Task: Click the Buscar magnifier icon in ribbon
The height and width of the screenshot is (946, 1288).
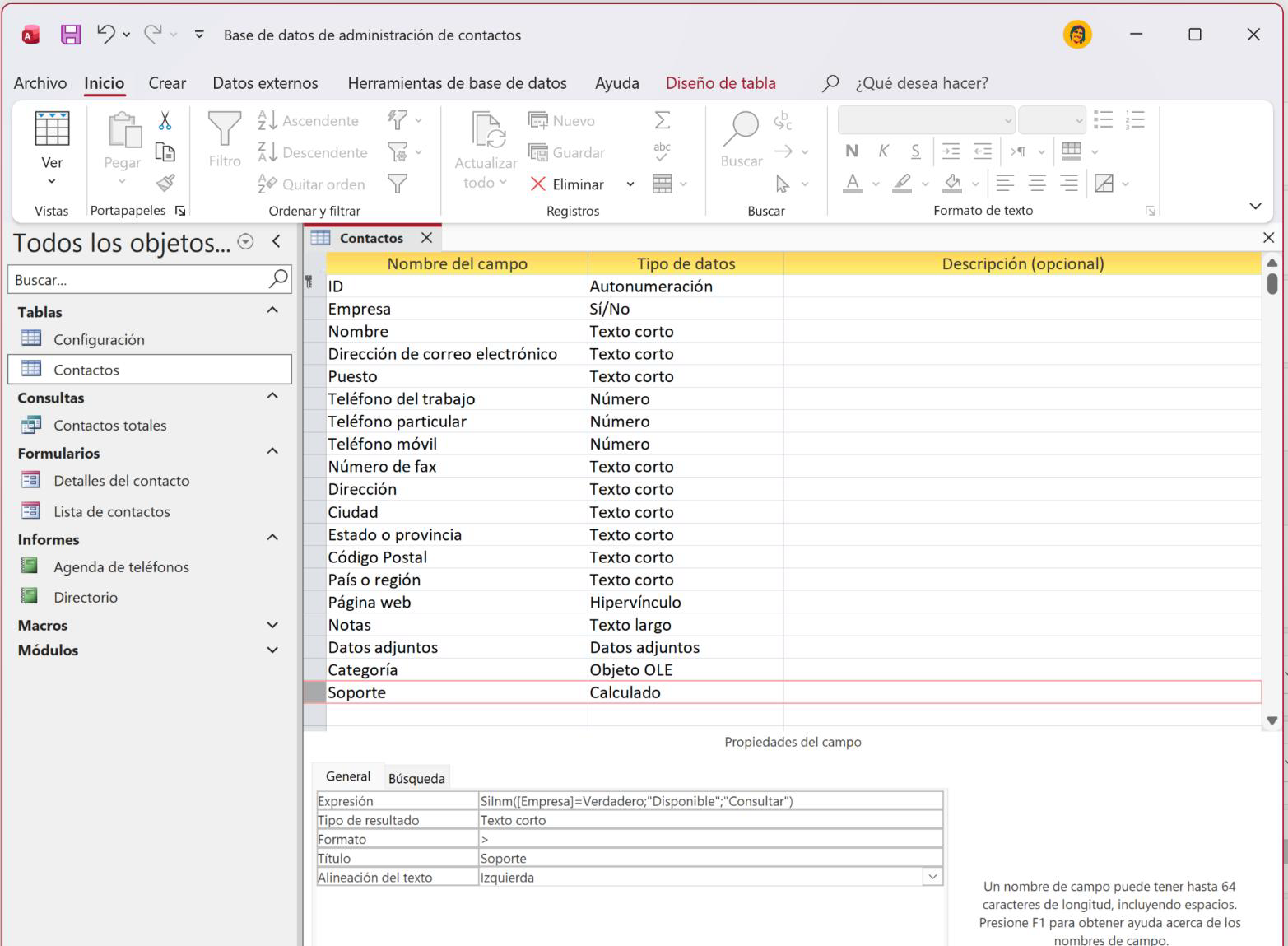Action: coord(742,129)
